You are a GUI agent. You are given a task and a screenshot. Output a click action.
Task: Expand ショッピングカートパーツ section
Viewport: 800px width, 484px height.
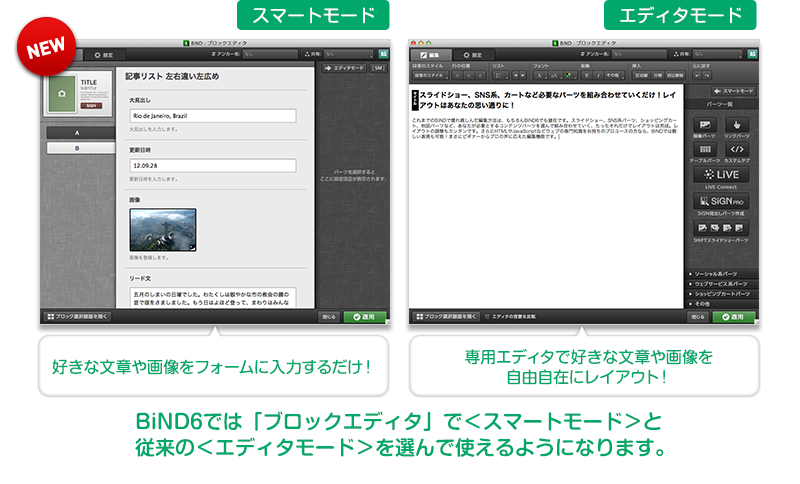click(721, 294)
